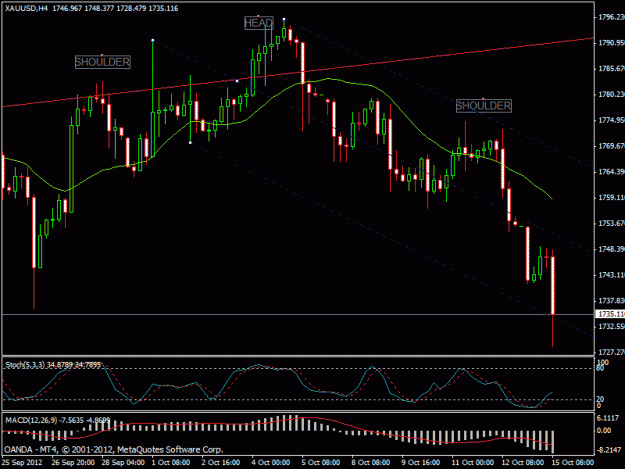Click the 5 Oct 08:00 time label
Image resolution: width=625 pixels, height=469 pixels.
click(320, 462)
